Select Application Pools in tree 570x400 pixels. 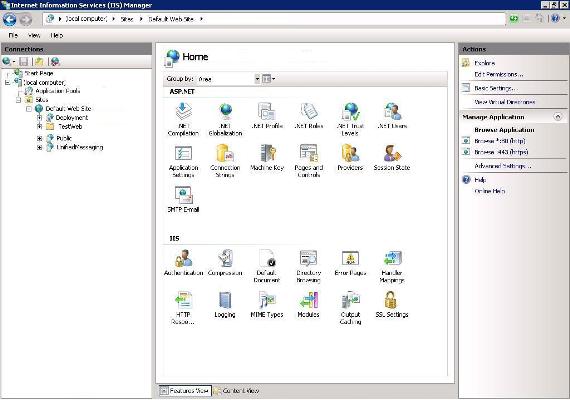pos(57,91)
